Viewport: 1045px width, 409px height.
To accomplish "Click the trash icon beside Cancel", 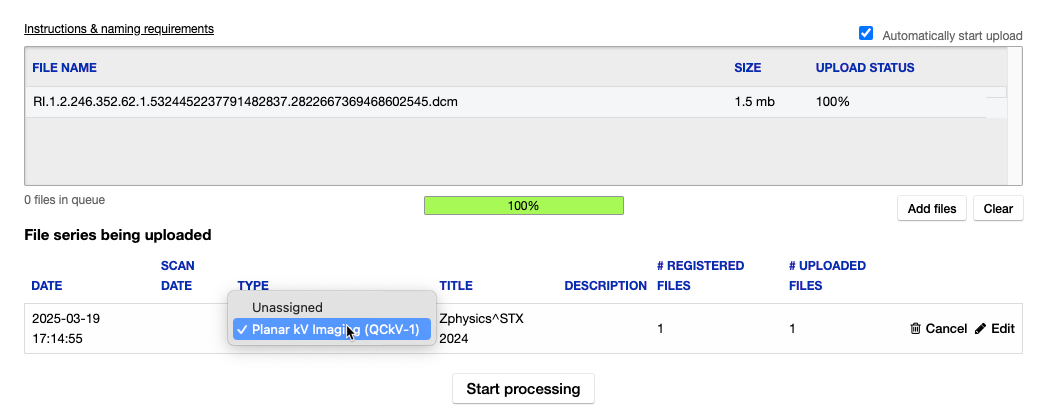I will coord(915,329).
